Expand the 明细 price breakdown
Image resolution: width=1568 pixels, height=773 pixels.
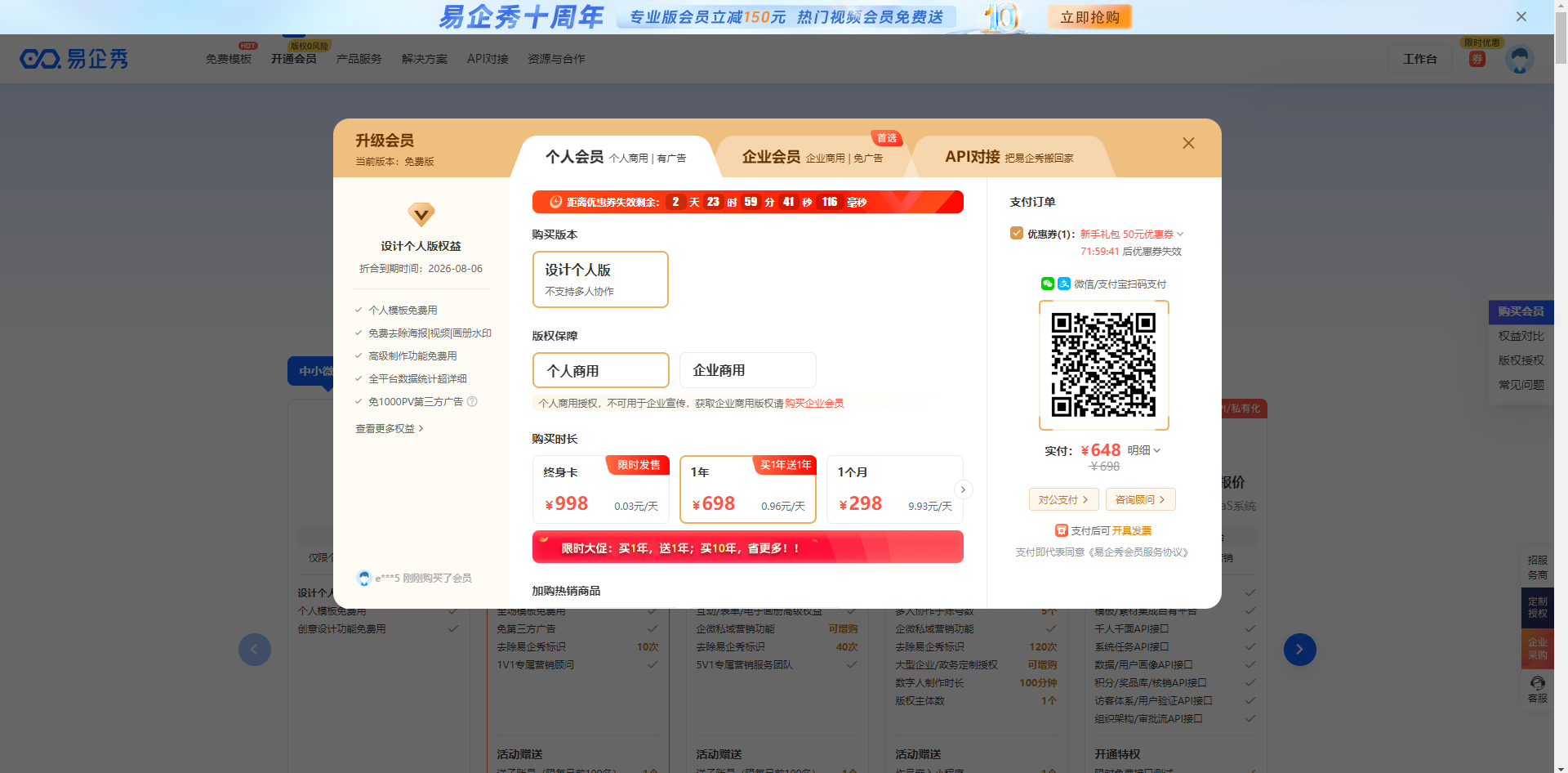tap(1143, 450)
